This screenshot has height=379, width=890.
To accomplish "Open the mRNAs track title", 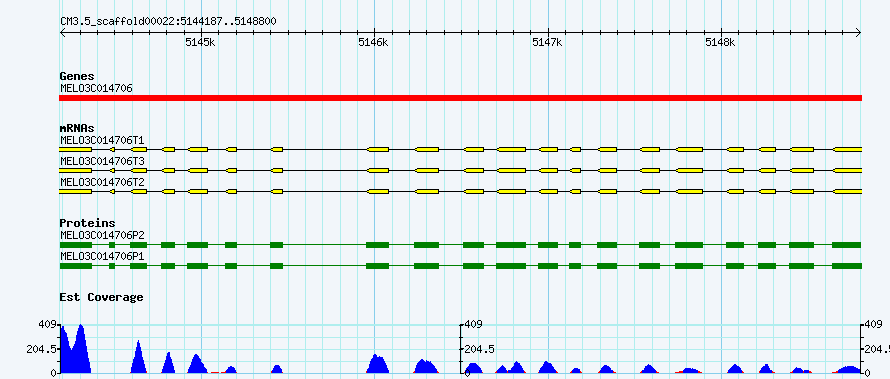I will [77, 128].
